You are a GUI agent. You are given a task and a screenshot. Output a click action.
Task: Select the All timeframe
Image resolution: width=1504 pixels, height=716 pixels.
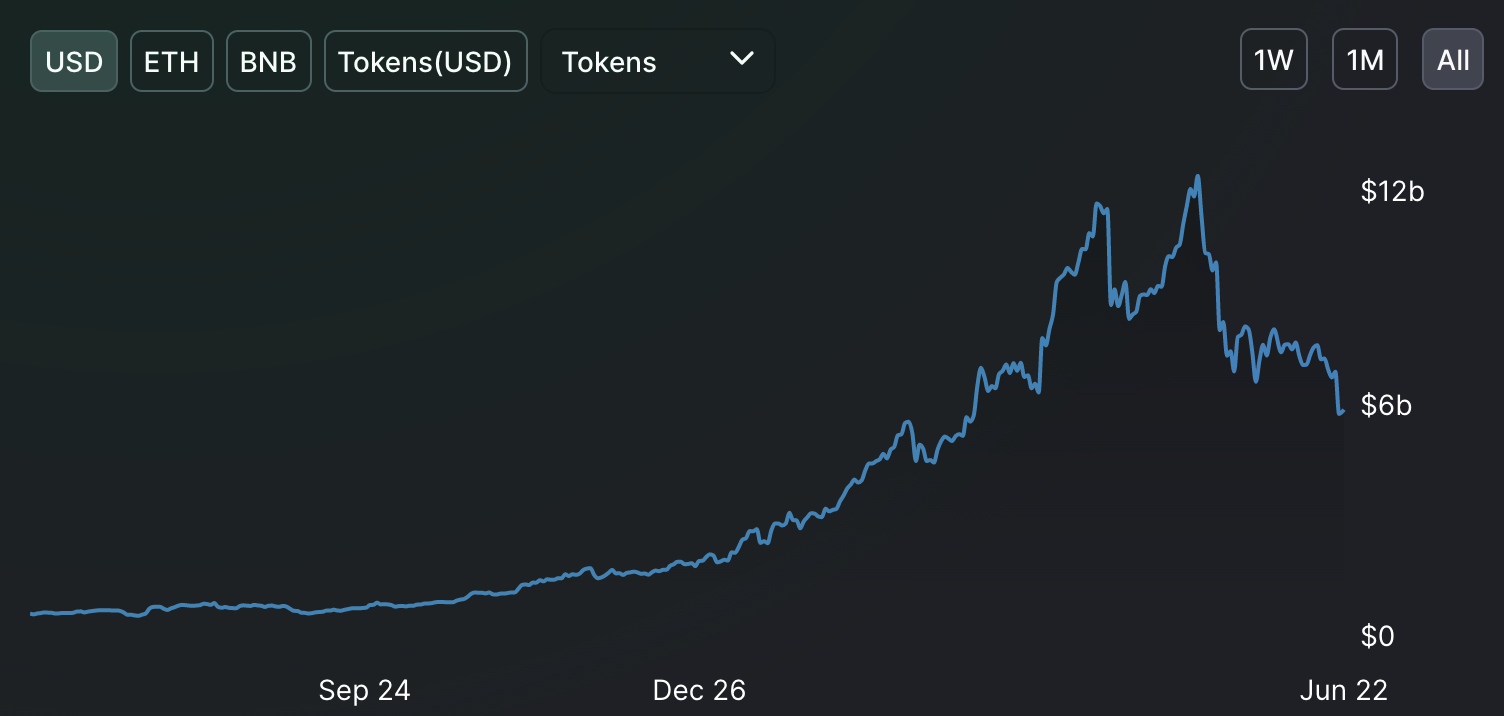pyautogui.click(x=1452, y=59)
